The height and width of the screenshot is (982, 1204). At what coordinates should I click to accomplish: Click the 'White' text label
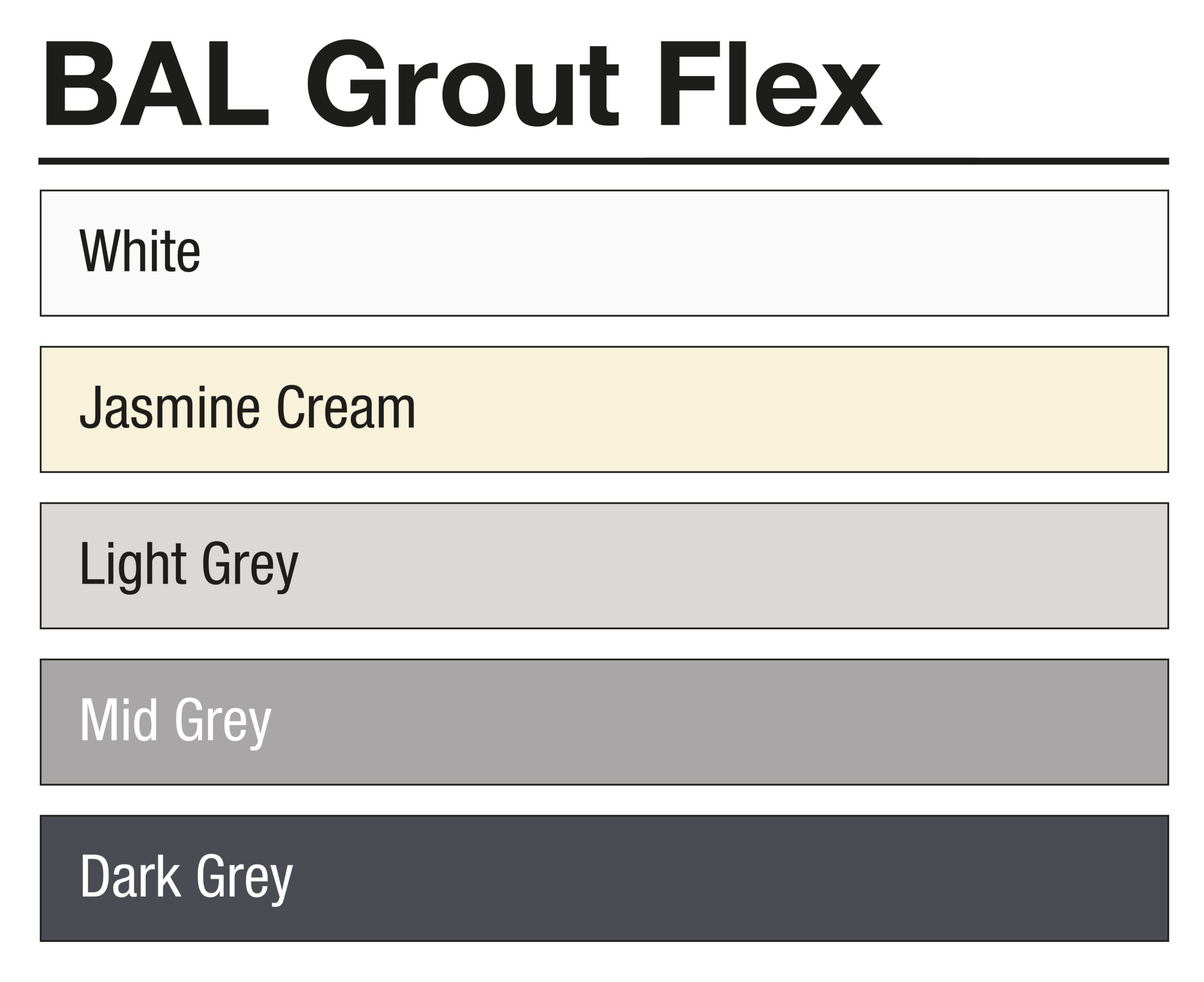[140, 251]
